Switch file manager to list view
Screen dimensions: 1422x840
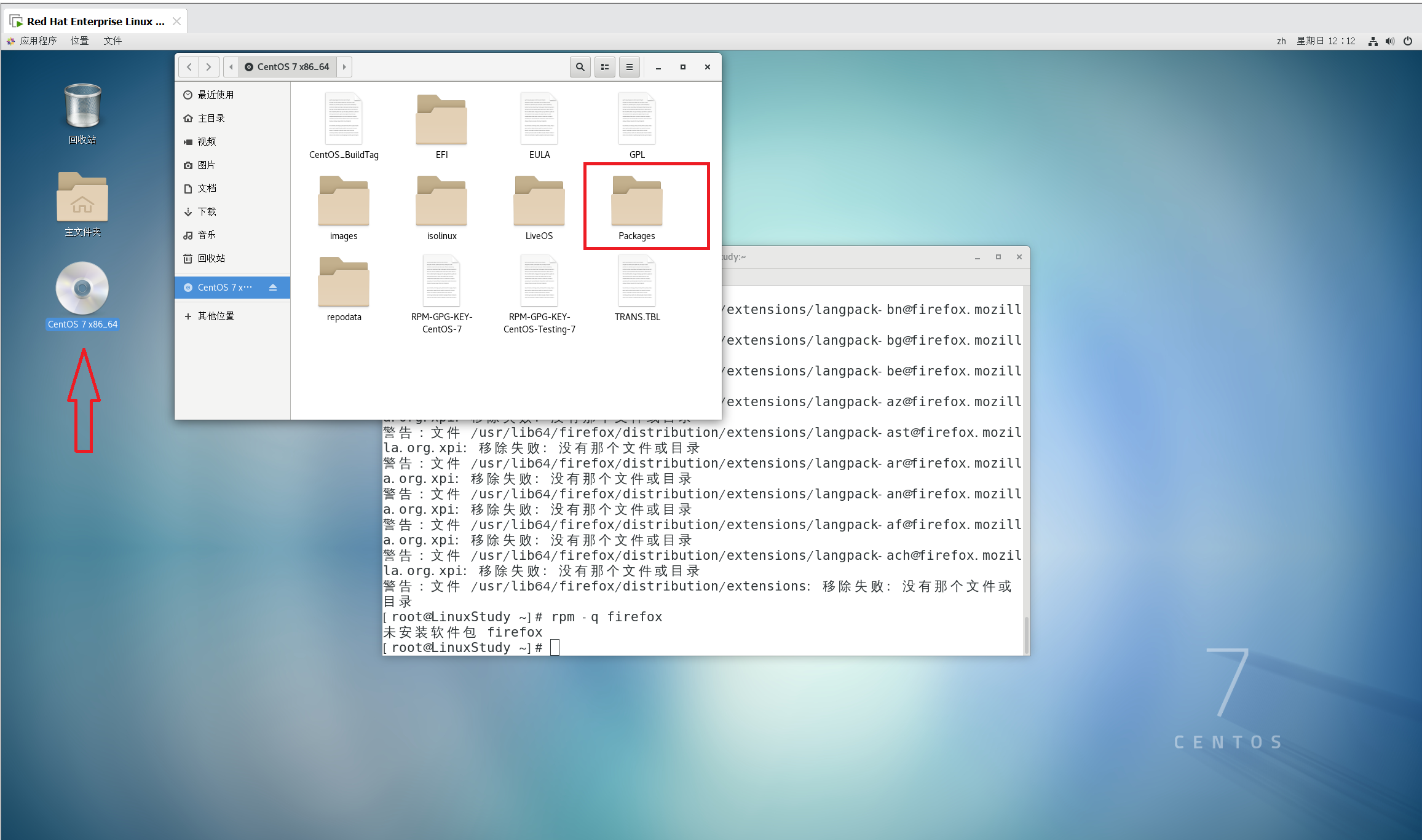(605, 67)
